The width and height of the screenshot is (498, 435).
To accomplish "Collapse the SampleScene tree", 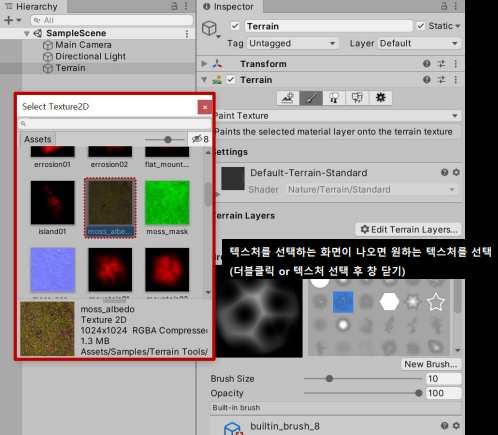I will pyautogui.click(x=27, y=33).
